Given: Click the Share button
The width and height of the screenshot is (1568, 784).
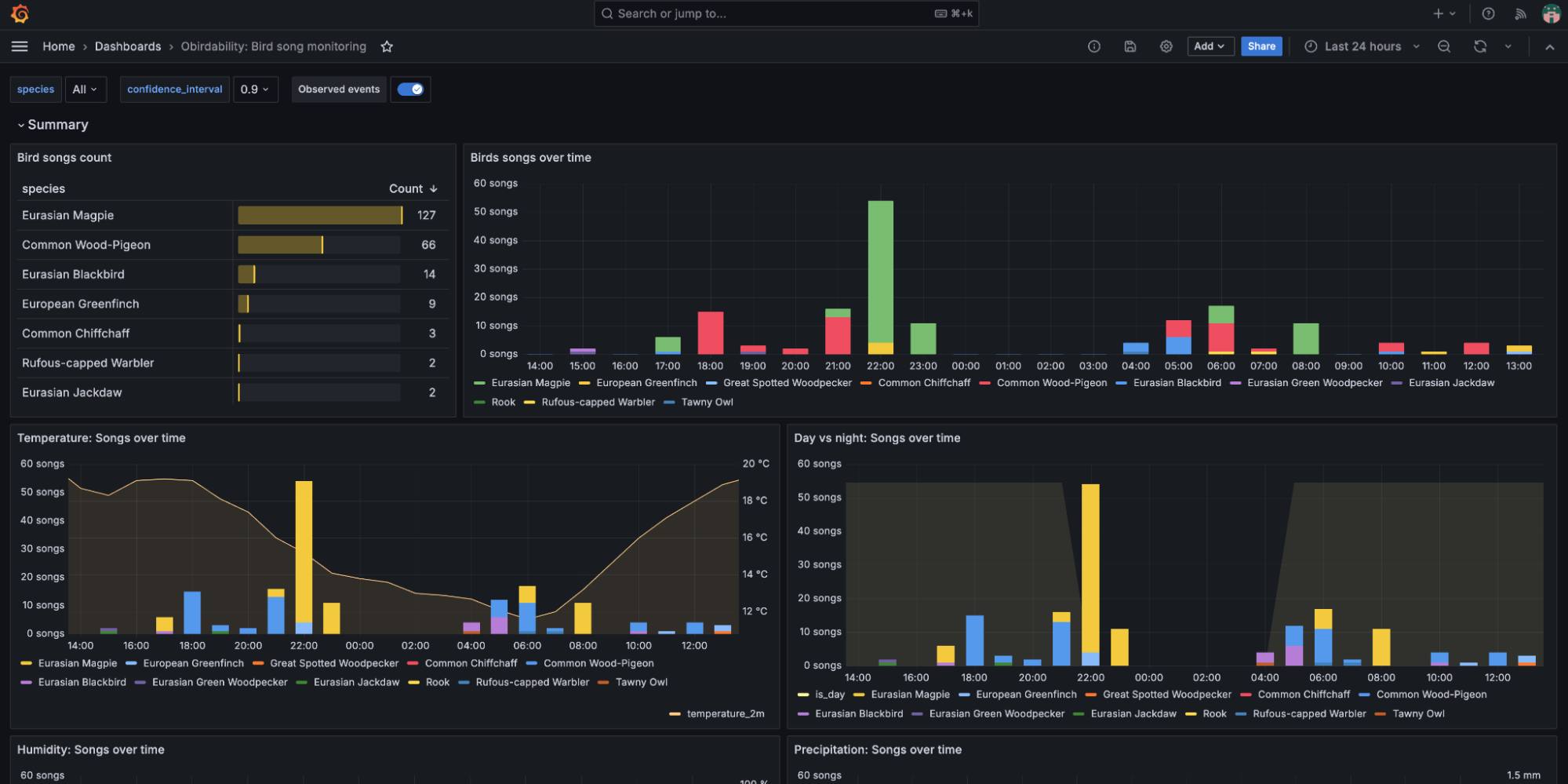Looking at the screenshot, I should click(x=1261, y=46).
